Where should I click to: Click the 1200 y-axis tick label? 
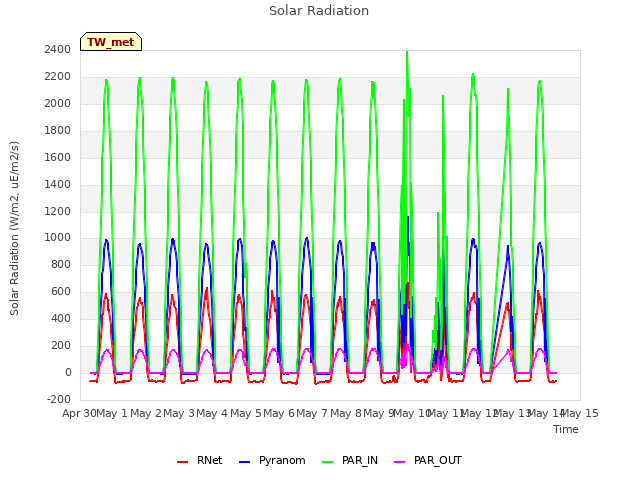click(x=58, y=211)
